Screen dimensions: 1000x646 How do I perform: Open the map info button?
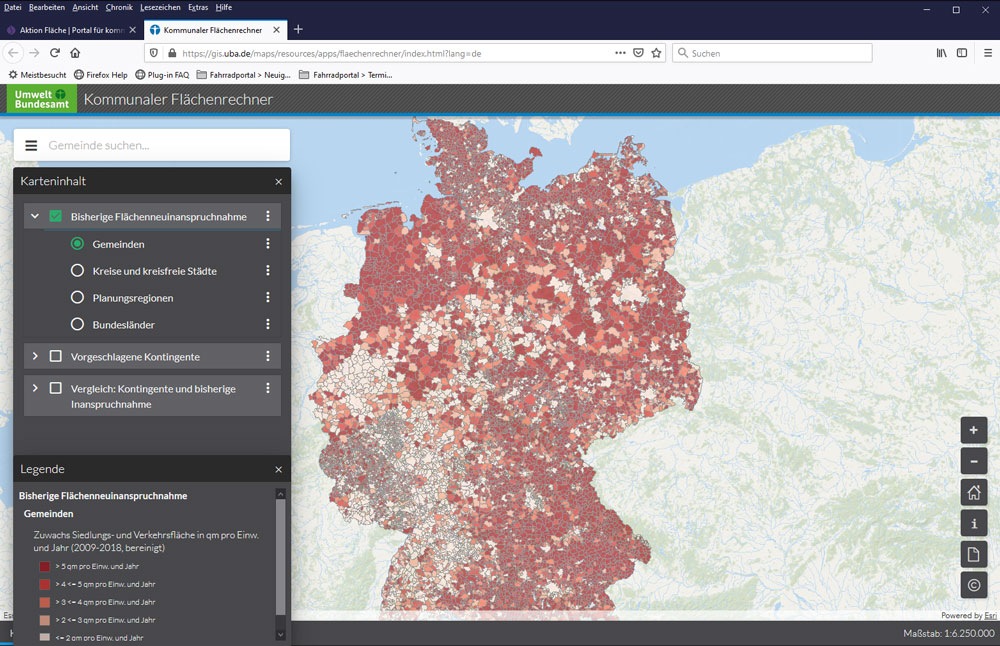(x=973, y=523)
